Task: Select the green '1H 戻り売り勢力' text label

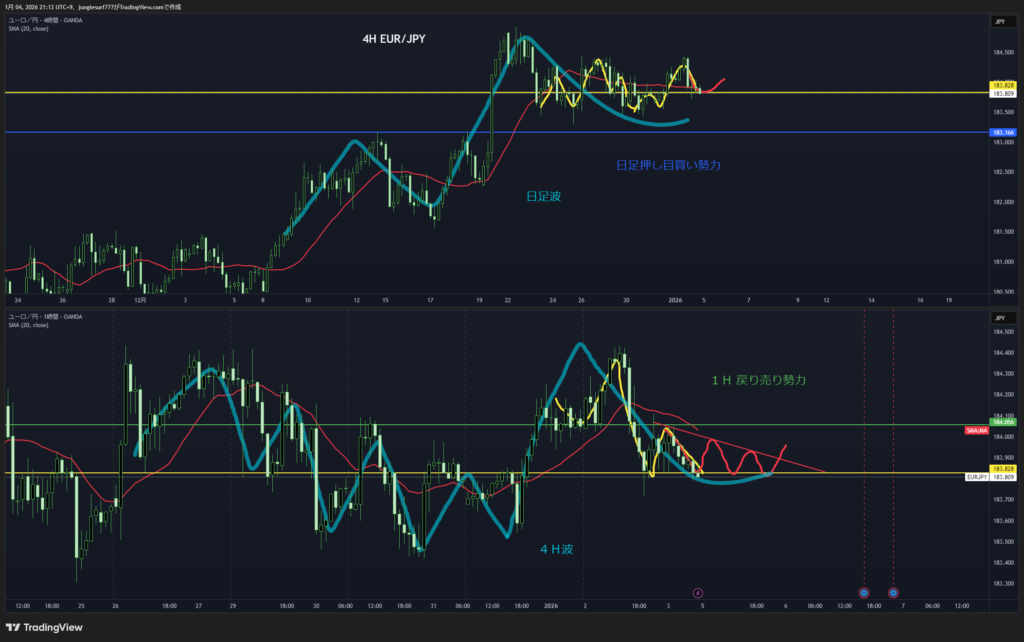Action: tap(759, 380)
